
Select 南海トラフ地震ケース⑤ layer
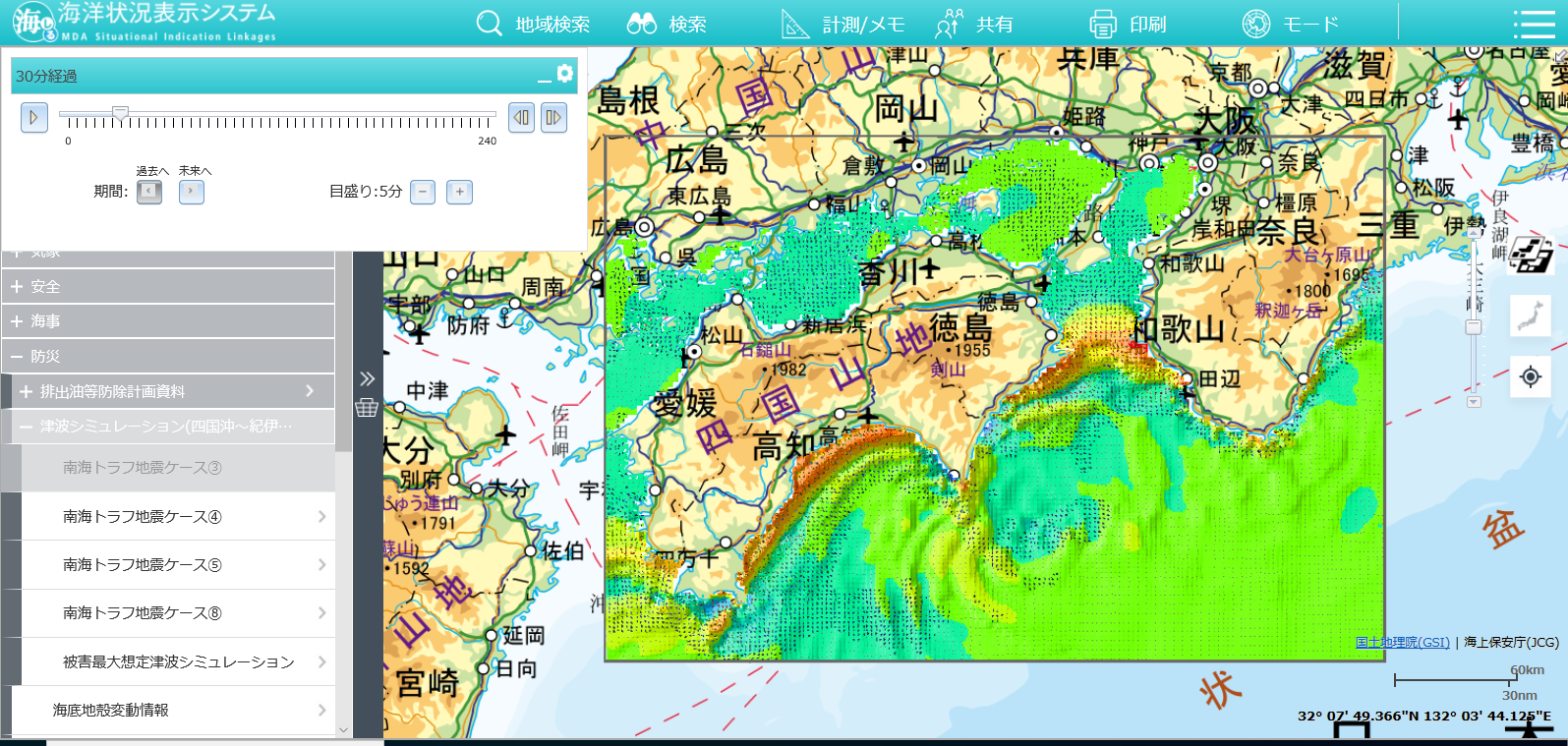[x=178, y=564]
